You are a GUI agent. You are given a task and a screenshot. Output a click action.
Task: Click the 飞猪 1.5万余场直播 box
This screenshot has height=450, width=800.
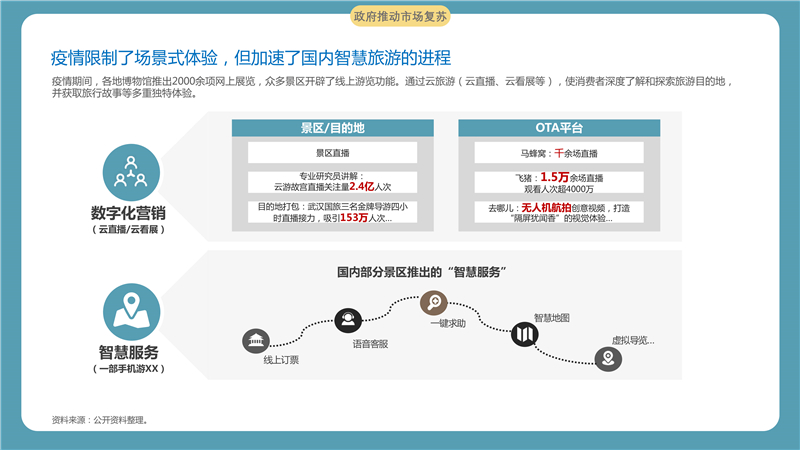(559, 182)
